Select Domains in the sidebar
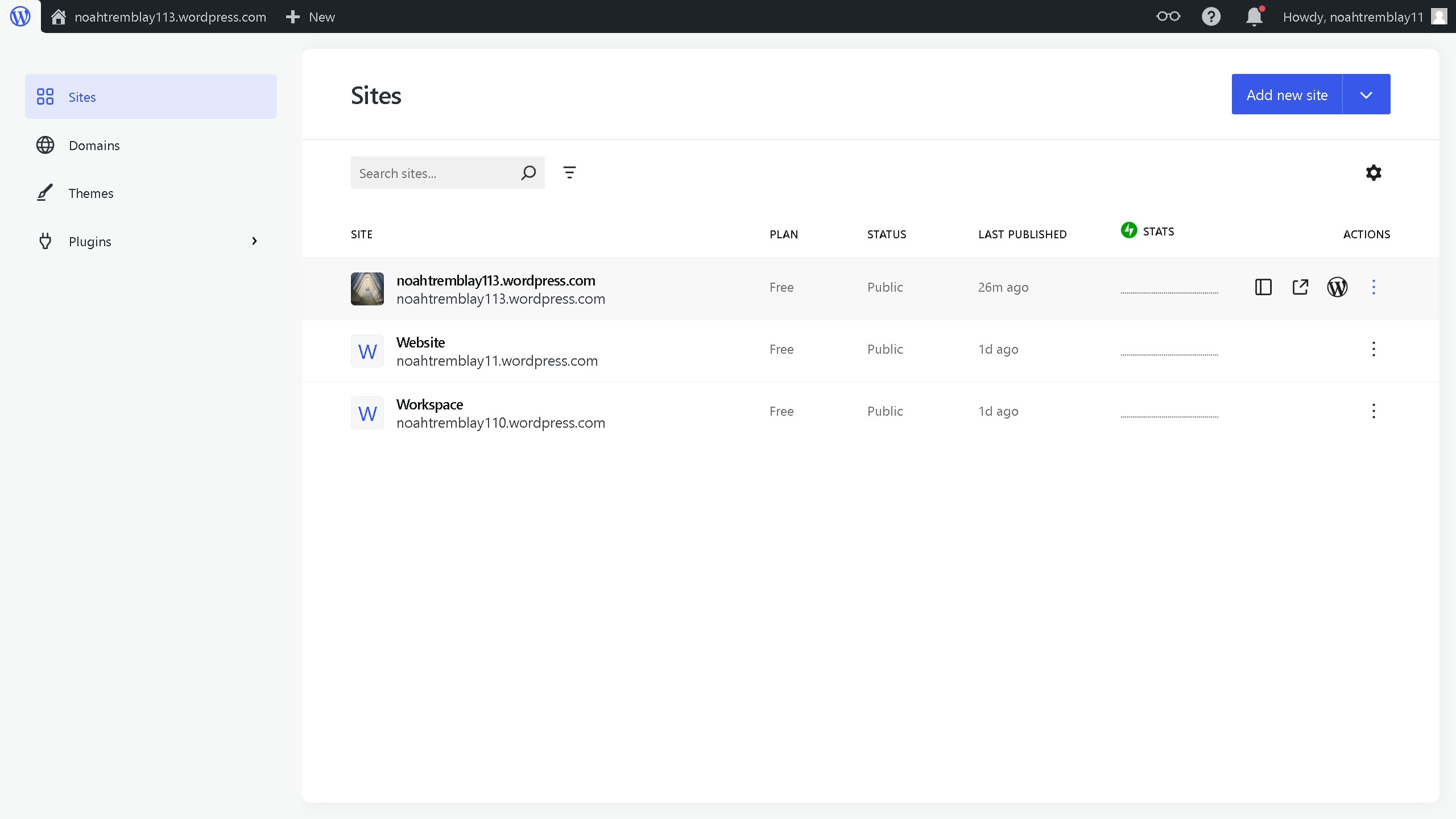This screenshot has height=819, width=1456. click(x=94, y=146)
